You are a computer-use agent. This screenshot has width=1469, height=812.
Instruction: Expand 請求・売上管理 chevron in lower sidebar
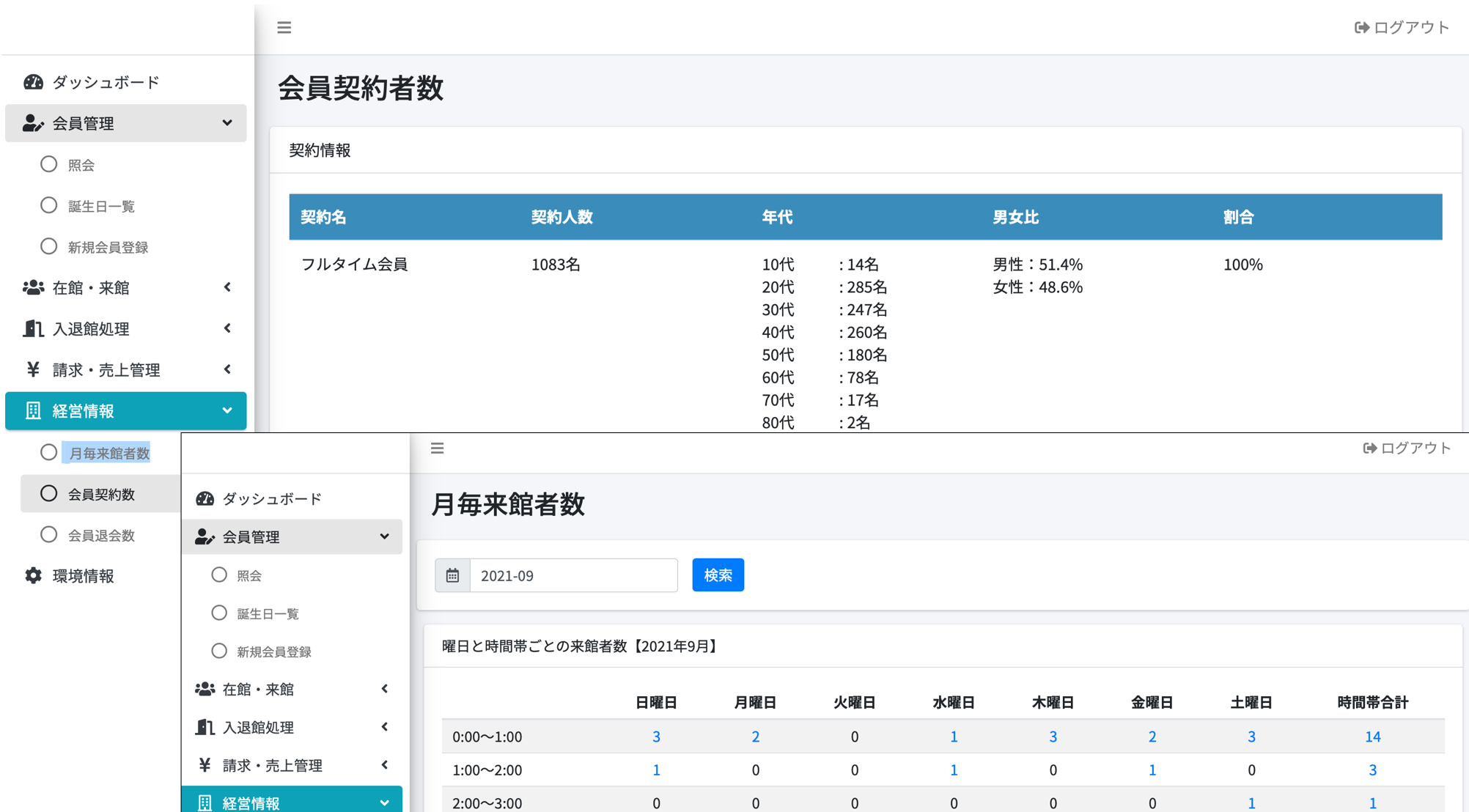tap(385, 765)
